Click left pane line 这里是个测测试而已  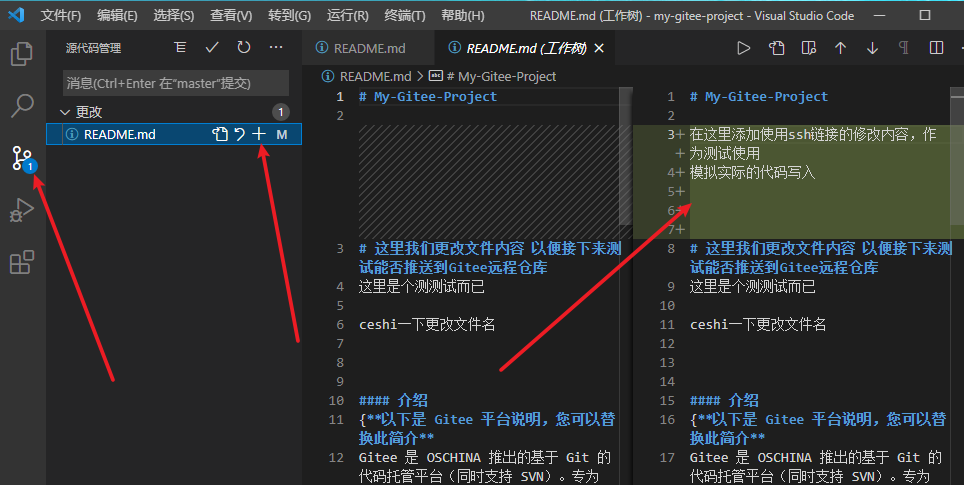422,286
